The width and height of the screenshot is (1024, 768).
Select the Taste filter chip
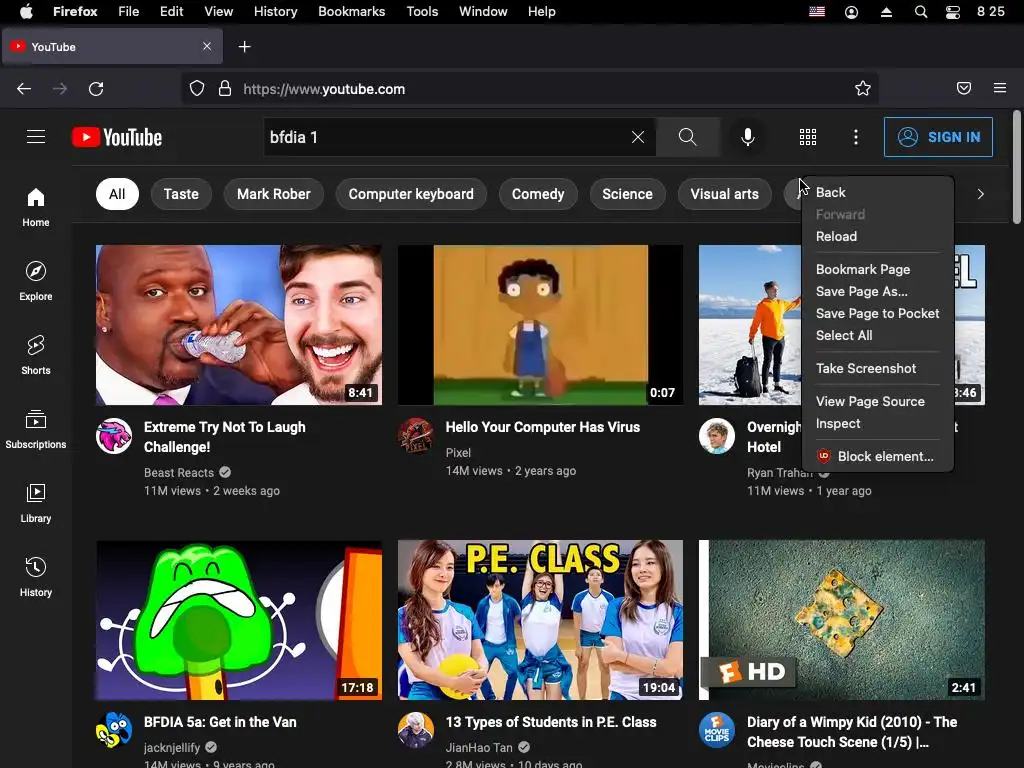point(181,194)
